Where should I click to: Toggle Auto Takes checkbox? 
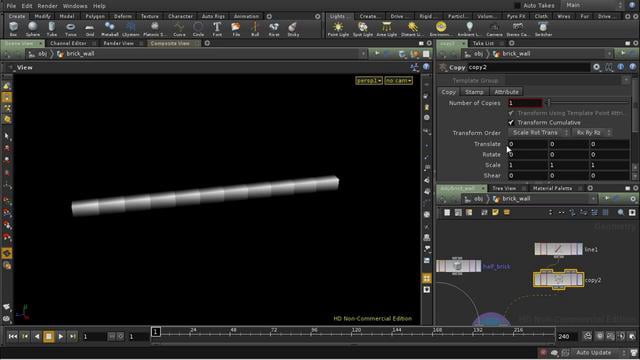(517, 6)
